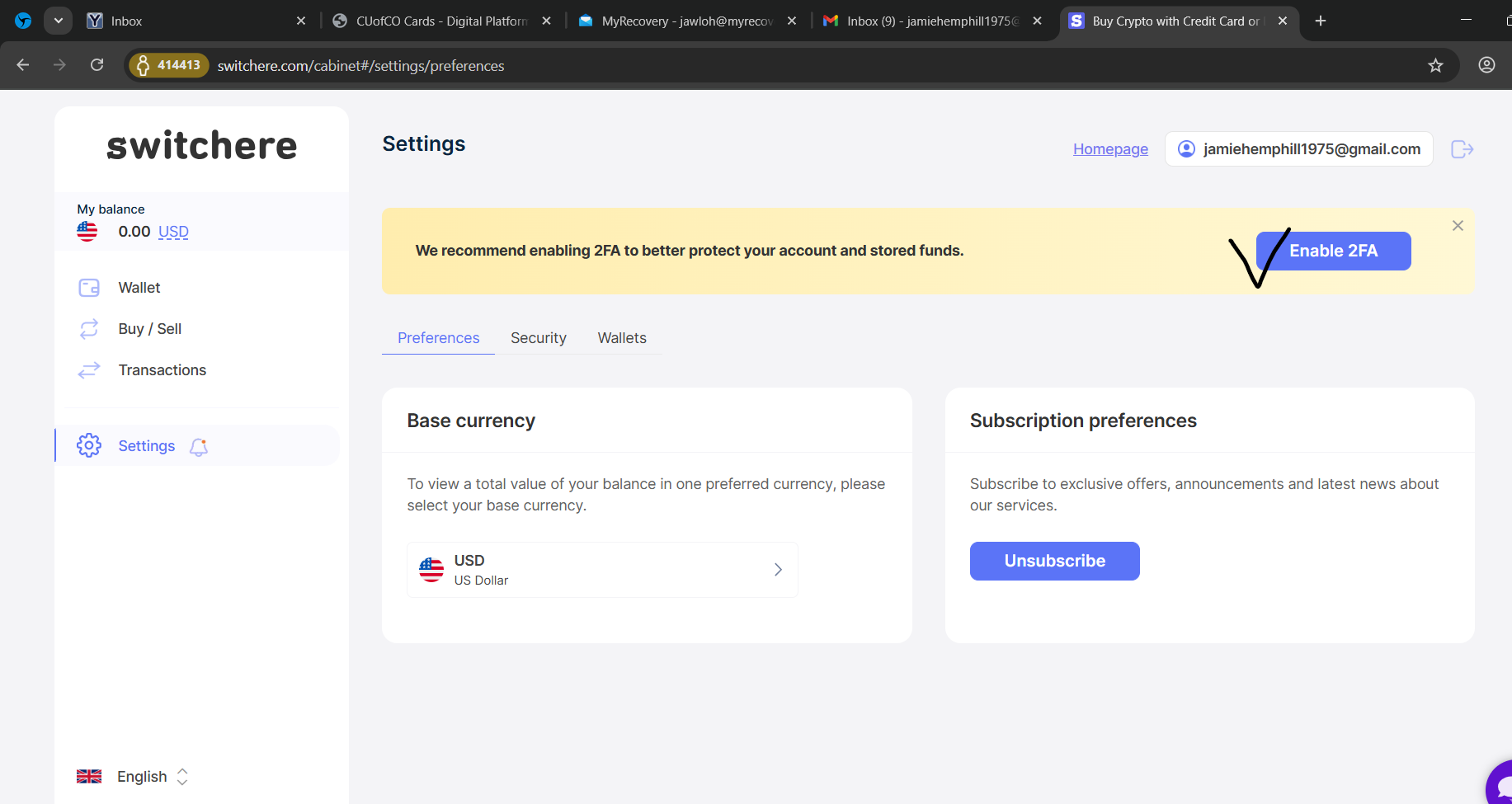Click the Buy / Sell arrows icon
This screenshot has height=804, width=1512.
(x=89, y=329)
